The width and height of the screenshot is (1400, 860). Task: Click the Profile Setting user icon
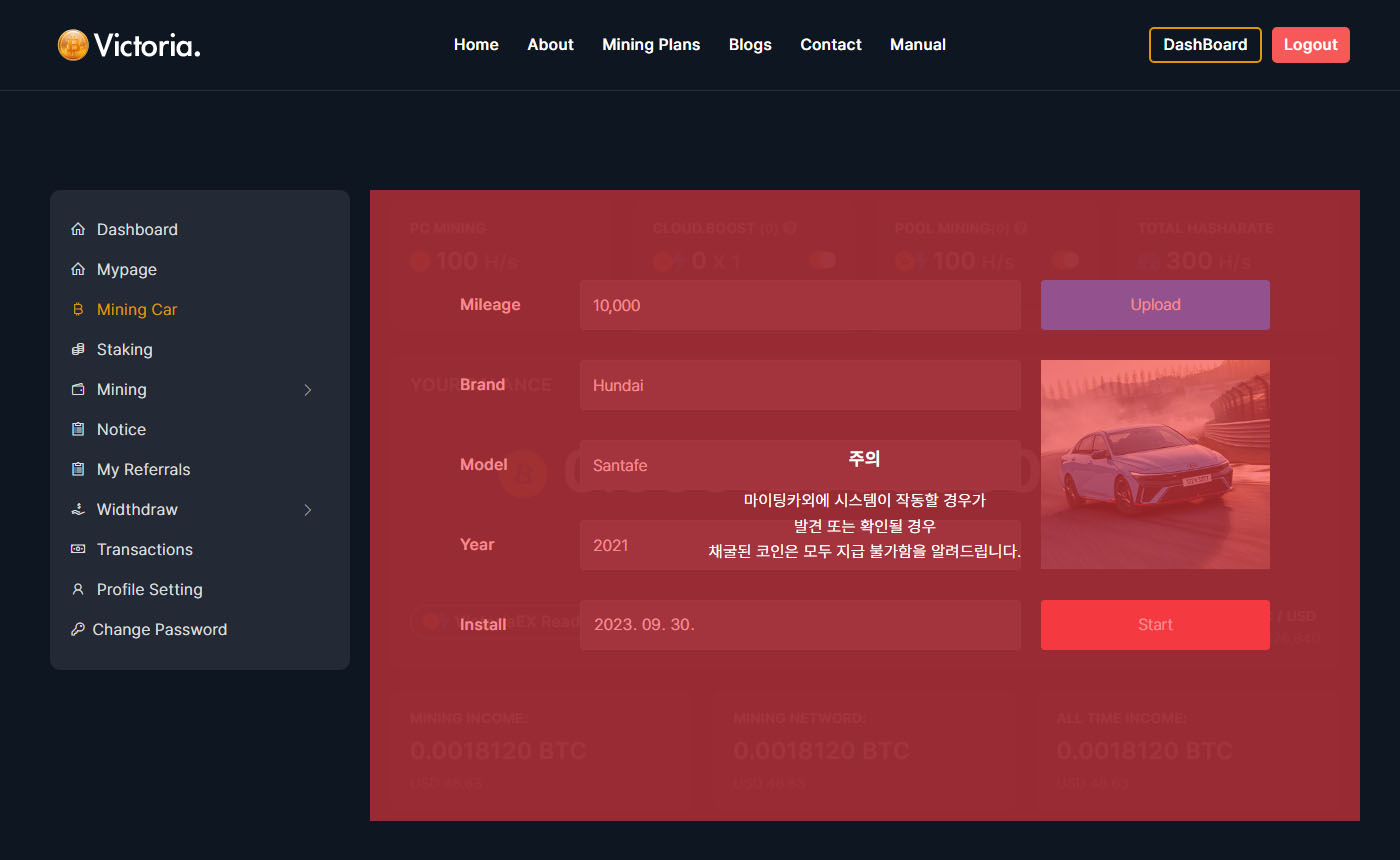[x=78, y=590]
